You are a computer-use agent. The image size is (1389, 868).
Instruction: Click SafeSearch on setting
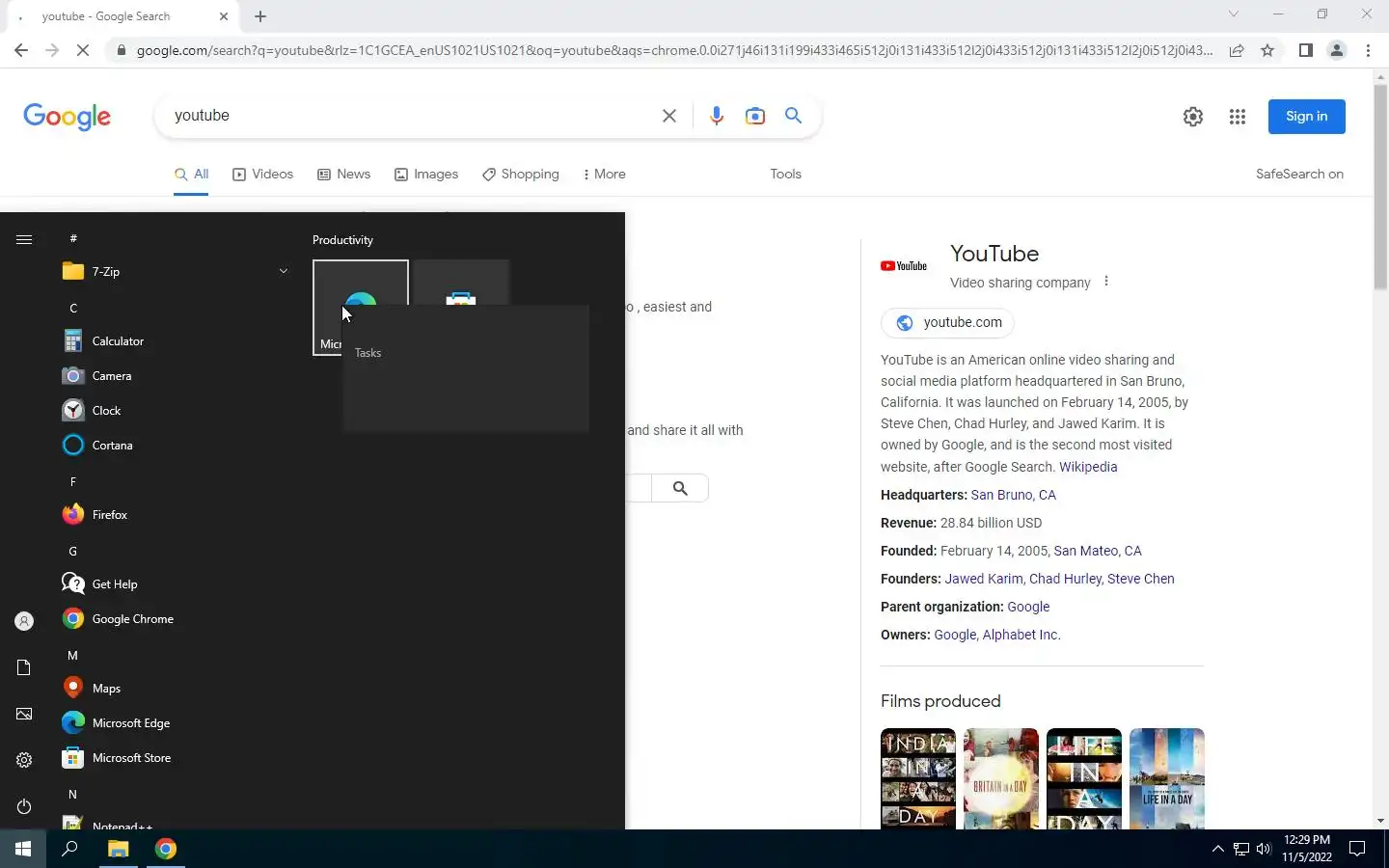coord(1299,175)
